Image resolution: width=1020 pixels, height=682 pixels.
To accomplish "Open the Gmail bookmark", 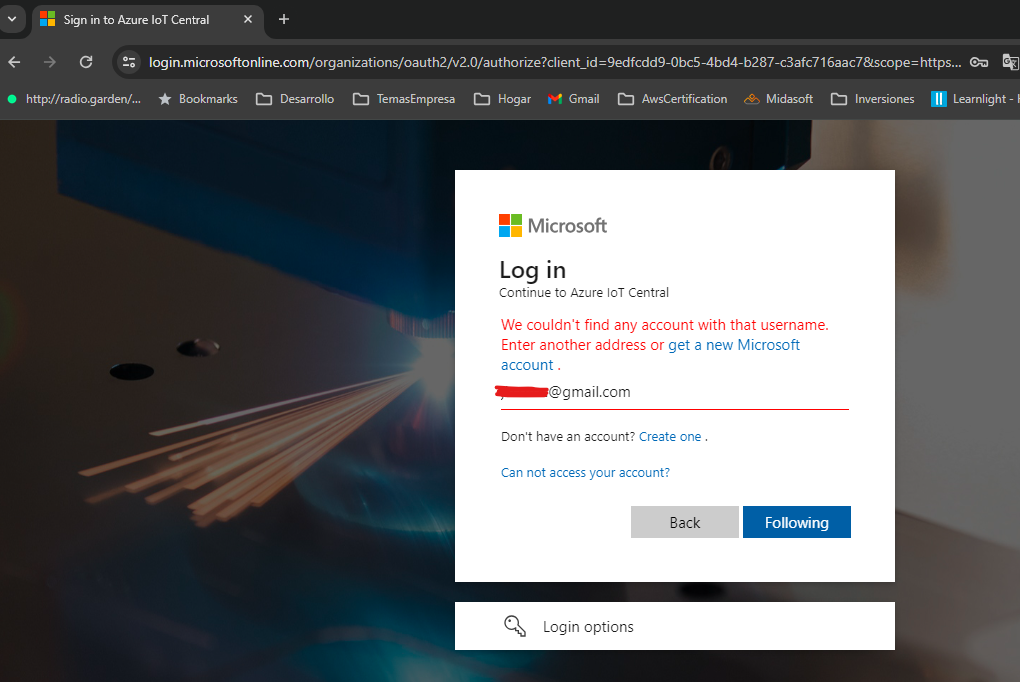I will click(574, 99).
